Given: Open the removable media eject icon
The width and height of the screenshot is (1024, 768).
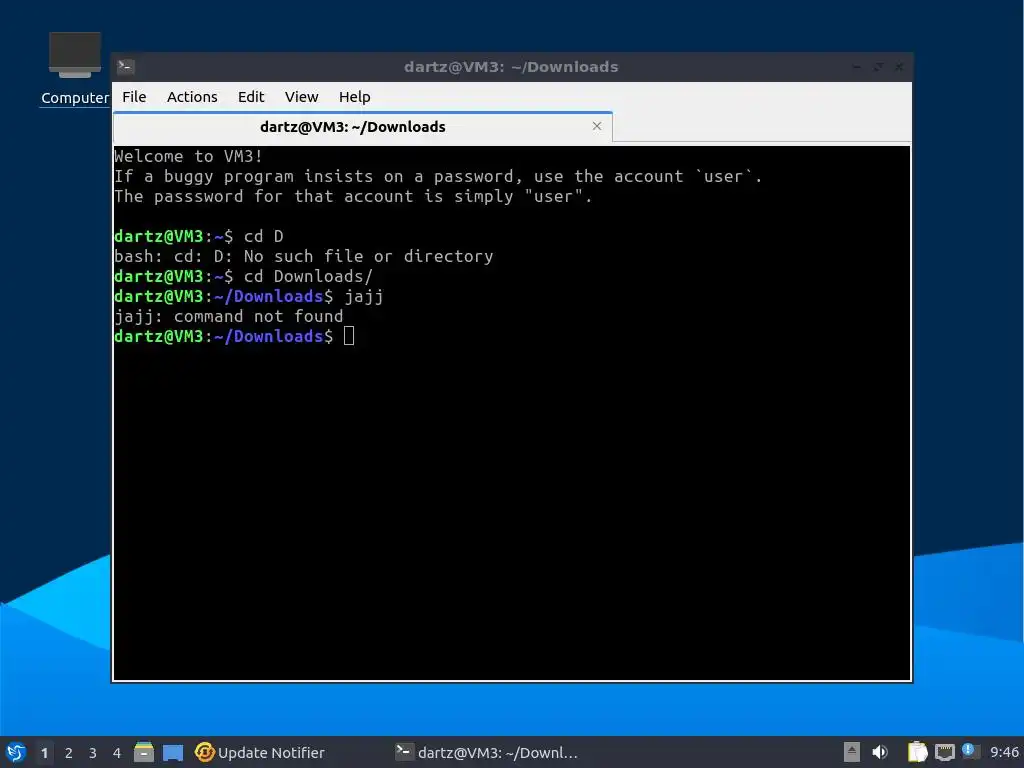Looking at the screenshot, I should click(x=852, y=752).
